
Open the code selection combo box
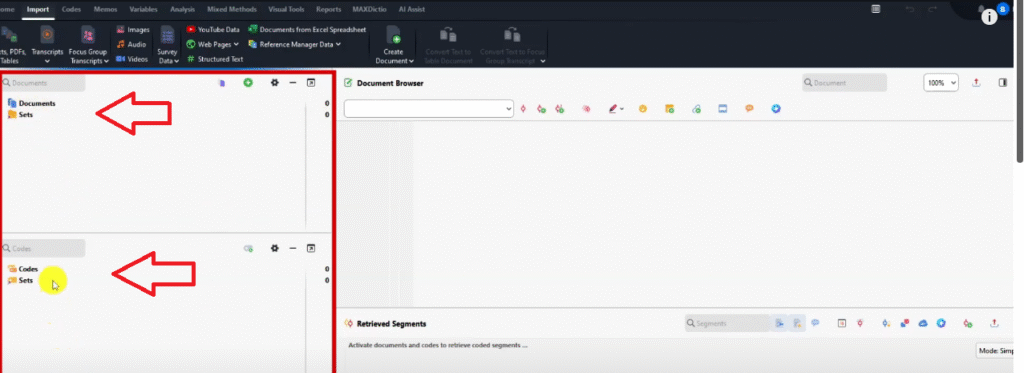tap(429, 108)
